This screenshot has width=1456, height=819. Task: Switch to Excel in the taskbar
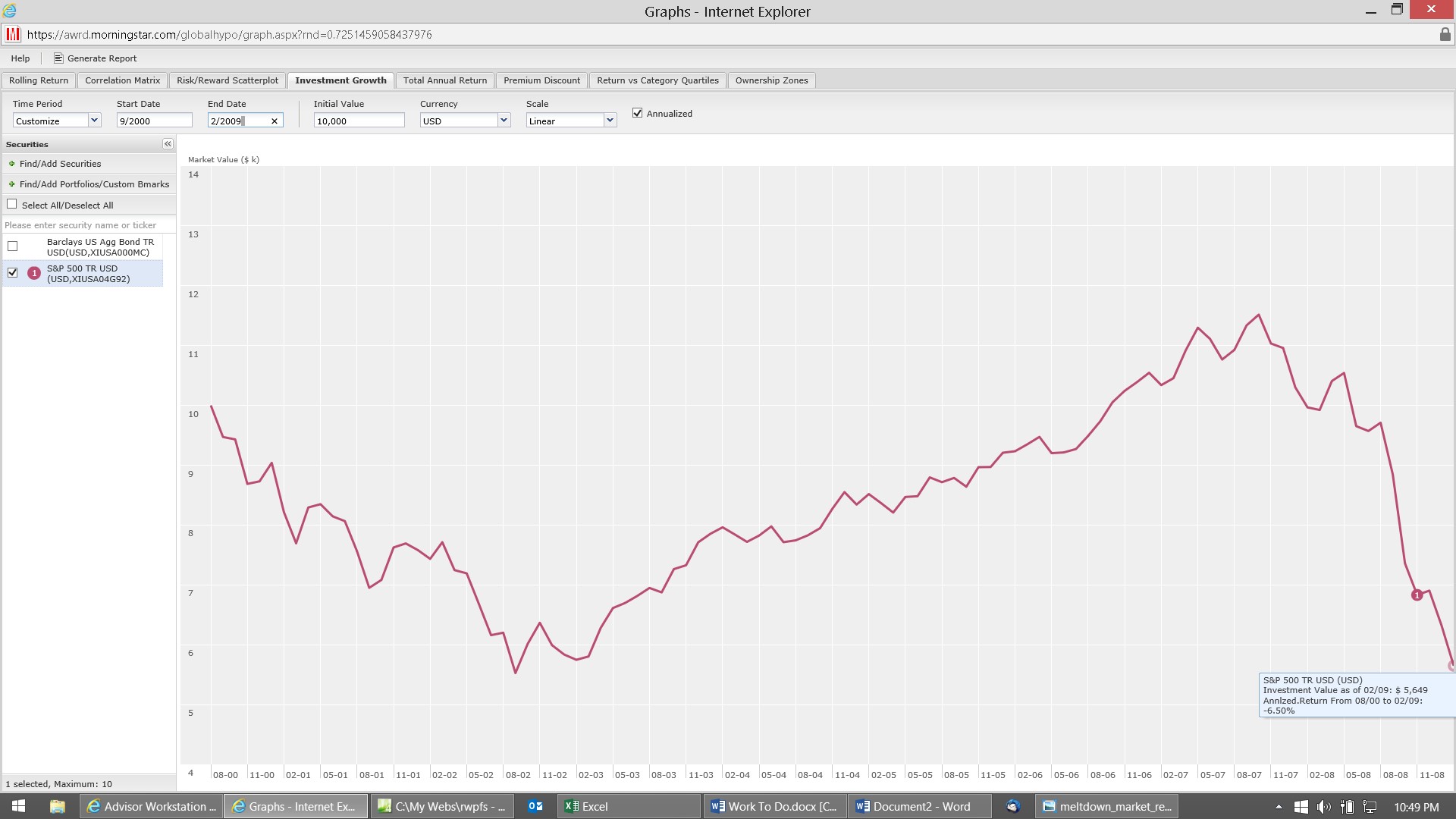629,806
